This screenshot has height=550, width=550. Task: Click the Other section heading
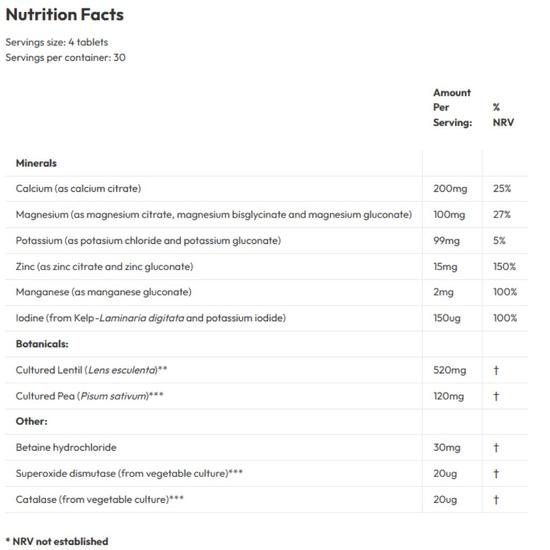pos(32,421)
